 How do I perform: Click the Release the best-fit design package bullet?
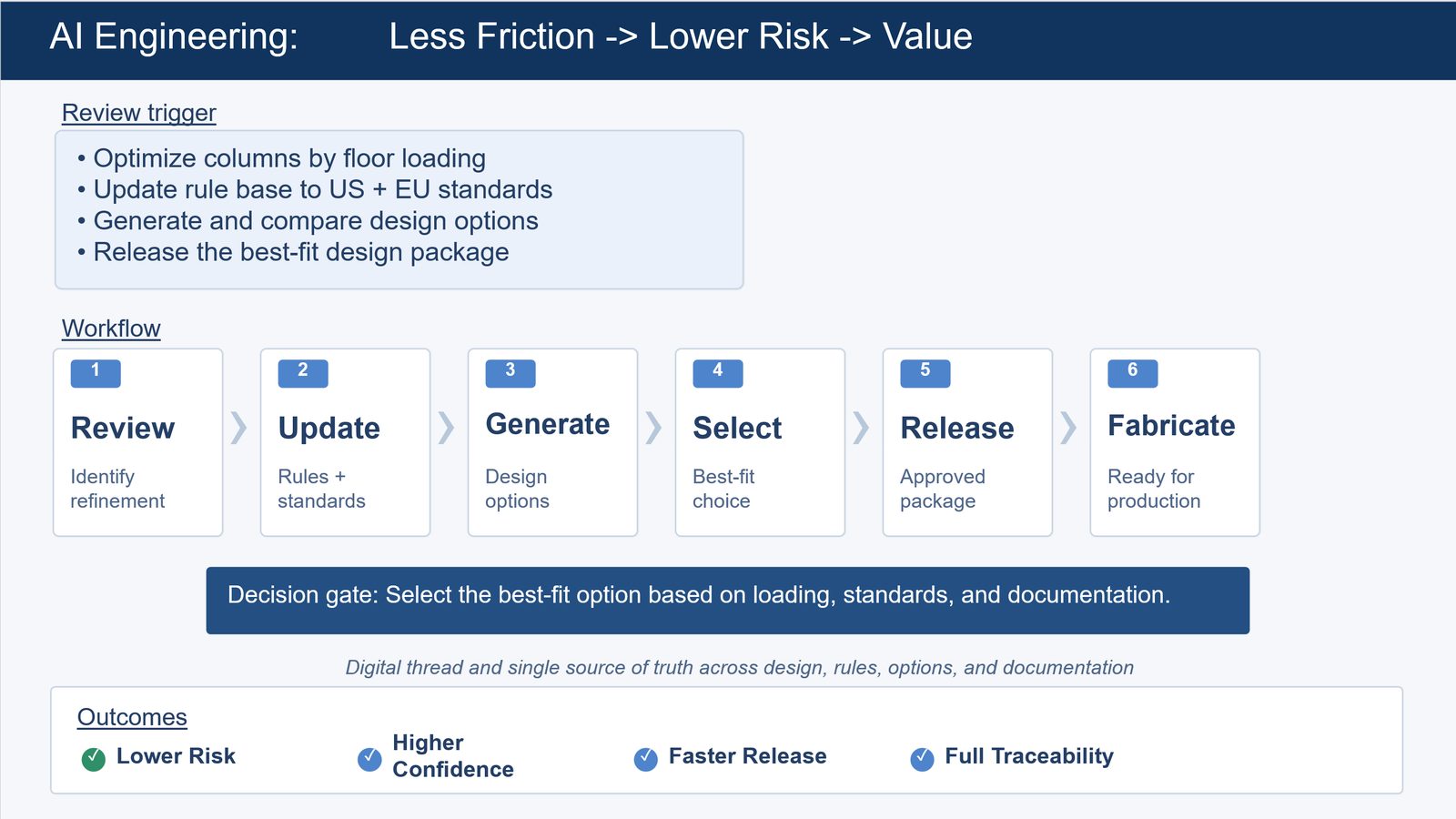(293, 252)
